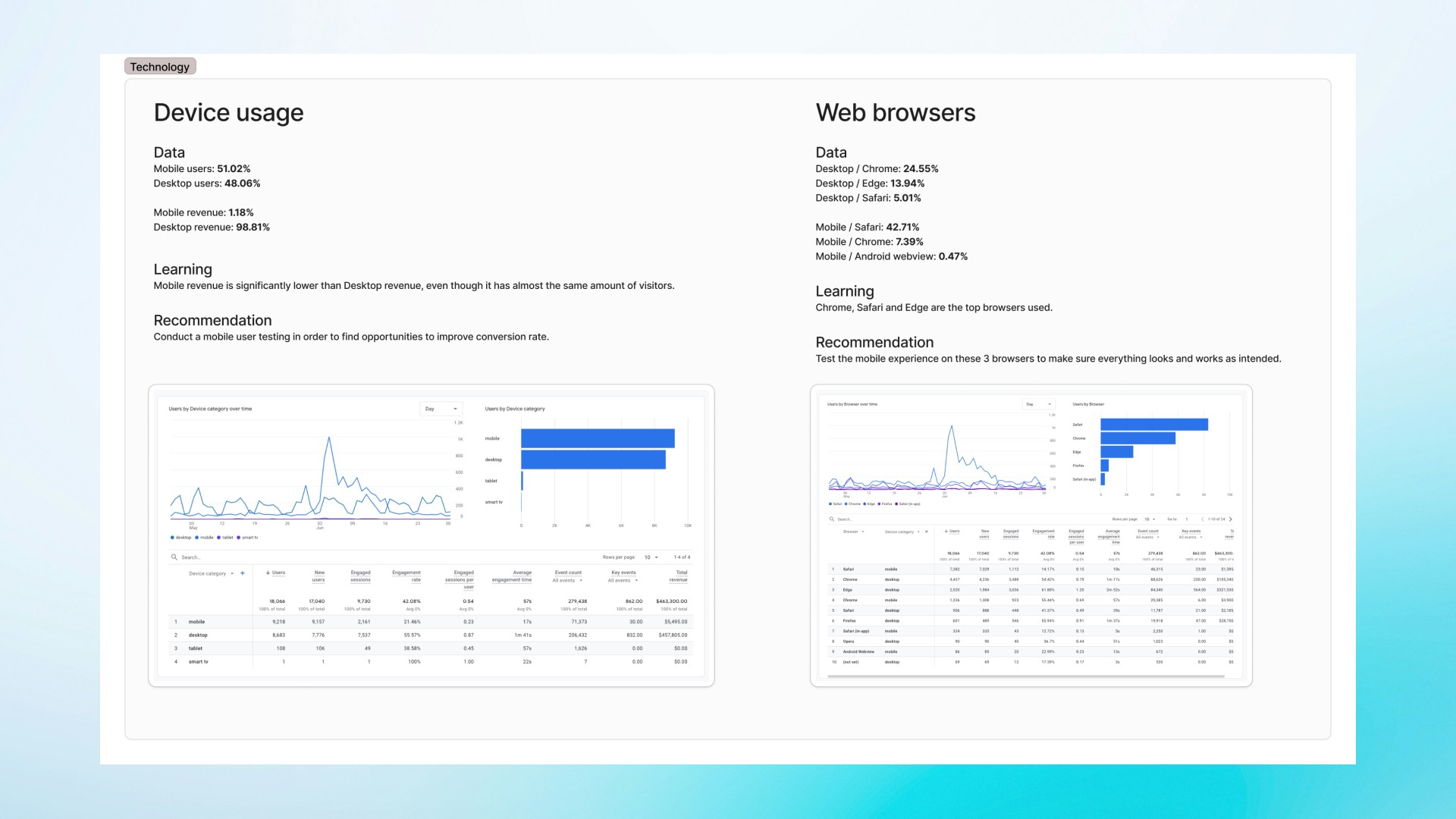Click Users sort arrow in device table
The image size is (1456, 819).
coord(268,573)
